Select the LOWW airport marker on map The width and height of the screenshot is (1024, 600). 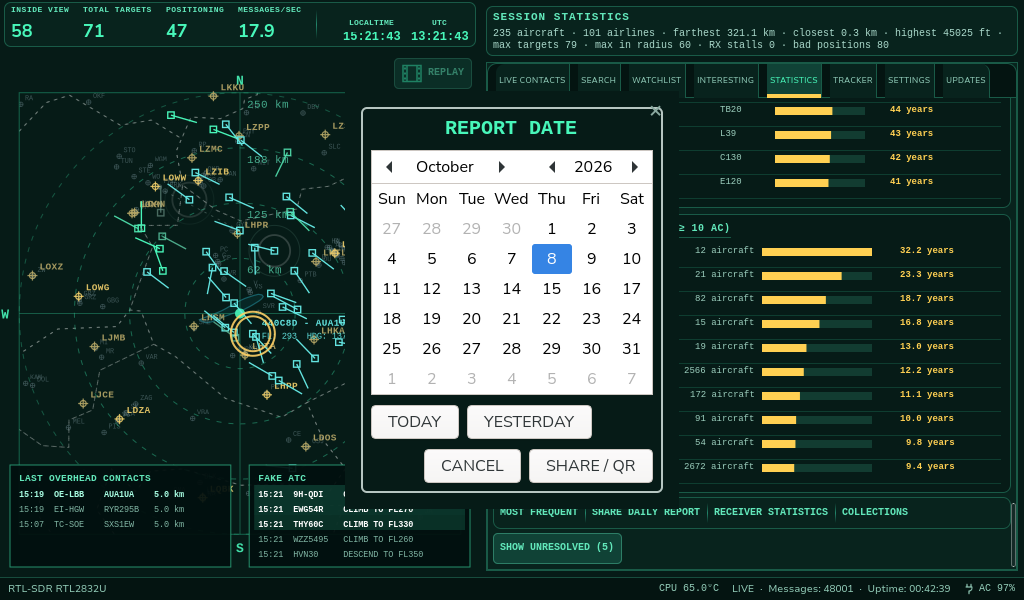155,187
